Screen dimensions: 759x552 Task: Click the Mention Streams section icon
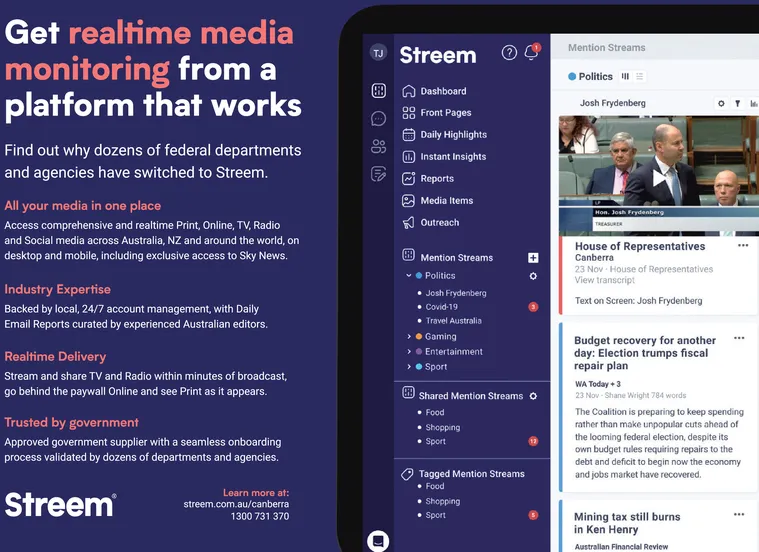coord(409,255)
